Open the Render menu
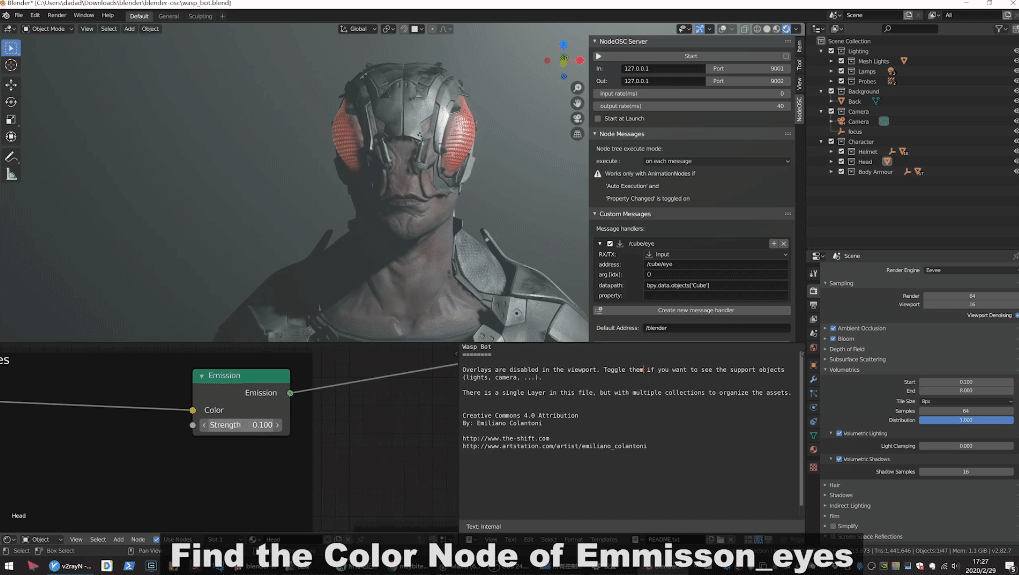 57,15
